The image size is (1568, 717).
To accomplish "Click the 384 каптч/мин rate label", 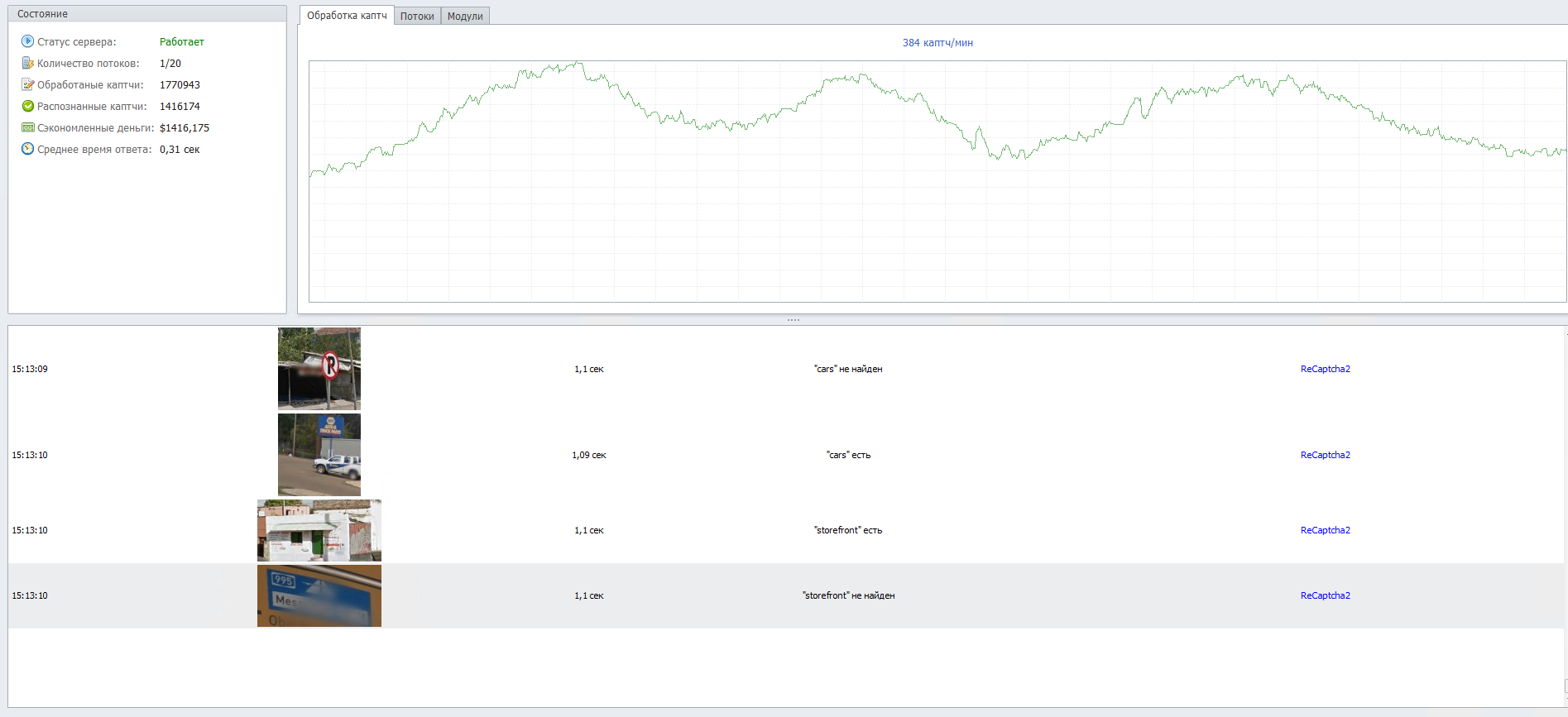I will 937,43.
